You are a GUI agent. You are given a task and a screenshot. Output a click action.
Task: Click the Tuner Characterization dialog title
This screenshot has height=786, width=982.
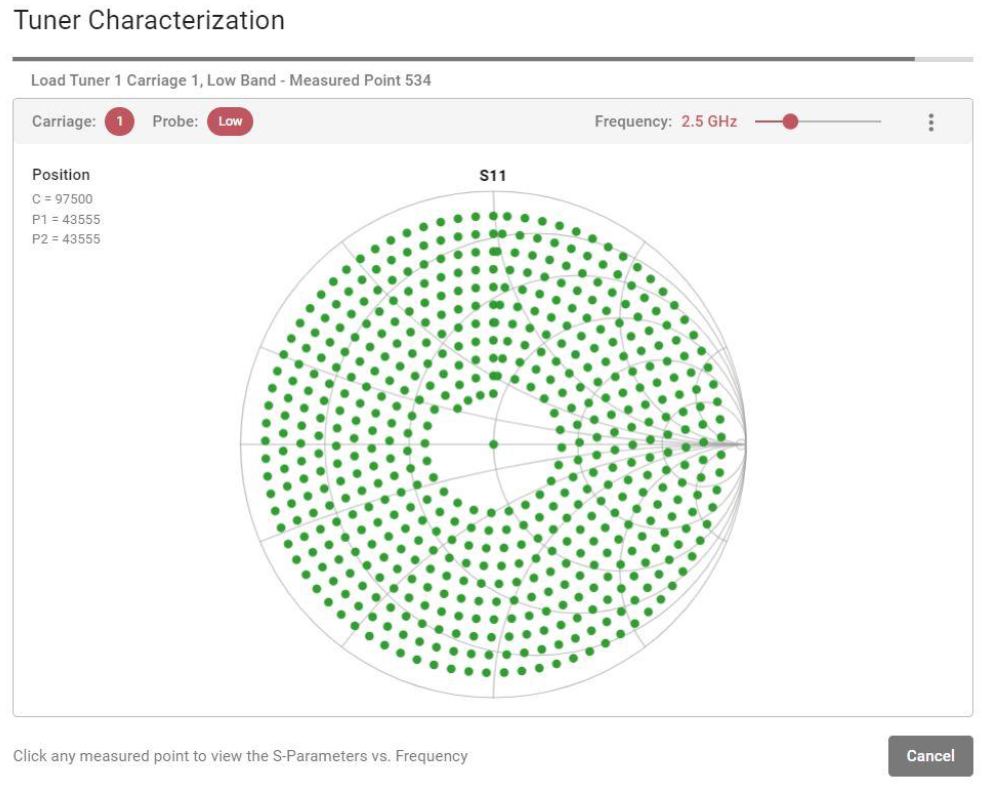(x=149, y=20)
